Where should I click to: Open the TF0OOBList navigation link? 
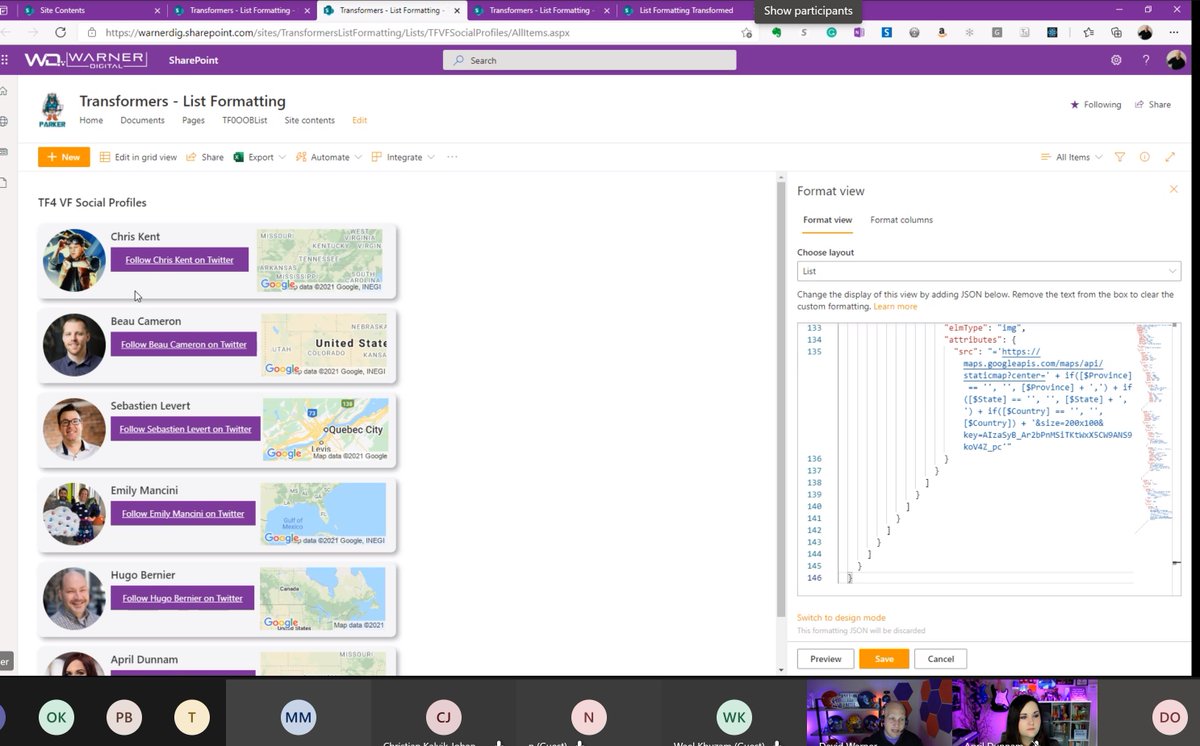pos(245,120)
